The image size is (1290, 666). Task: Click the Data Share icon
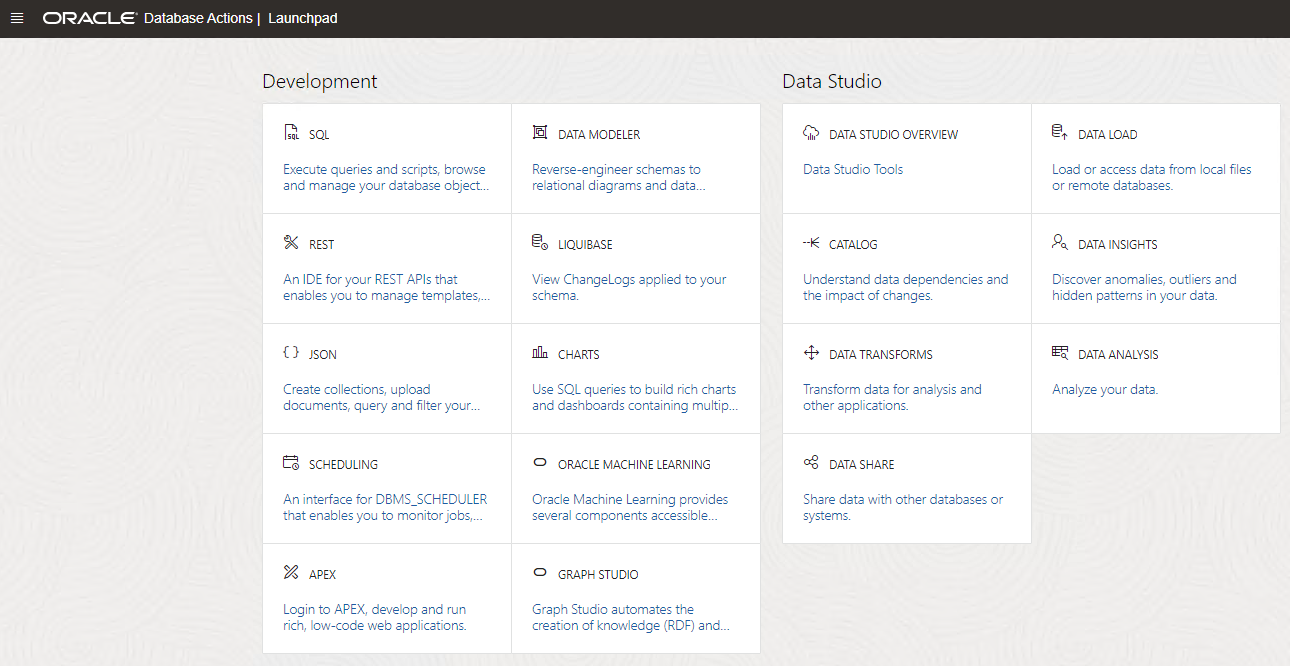(811, 463)
